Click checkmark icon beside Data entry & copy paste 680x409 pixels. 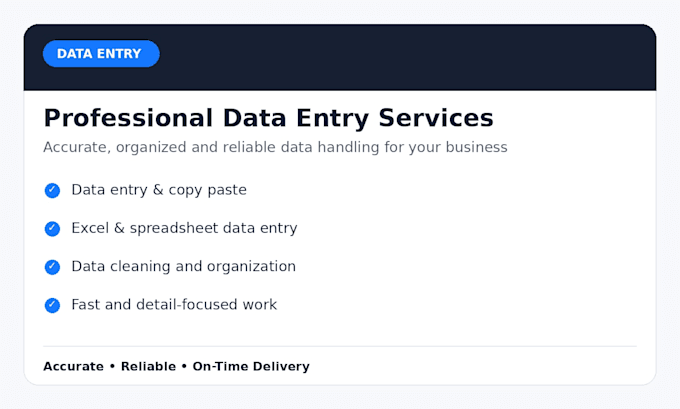(52, 190)
